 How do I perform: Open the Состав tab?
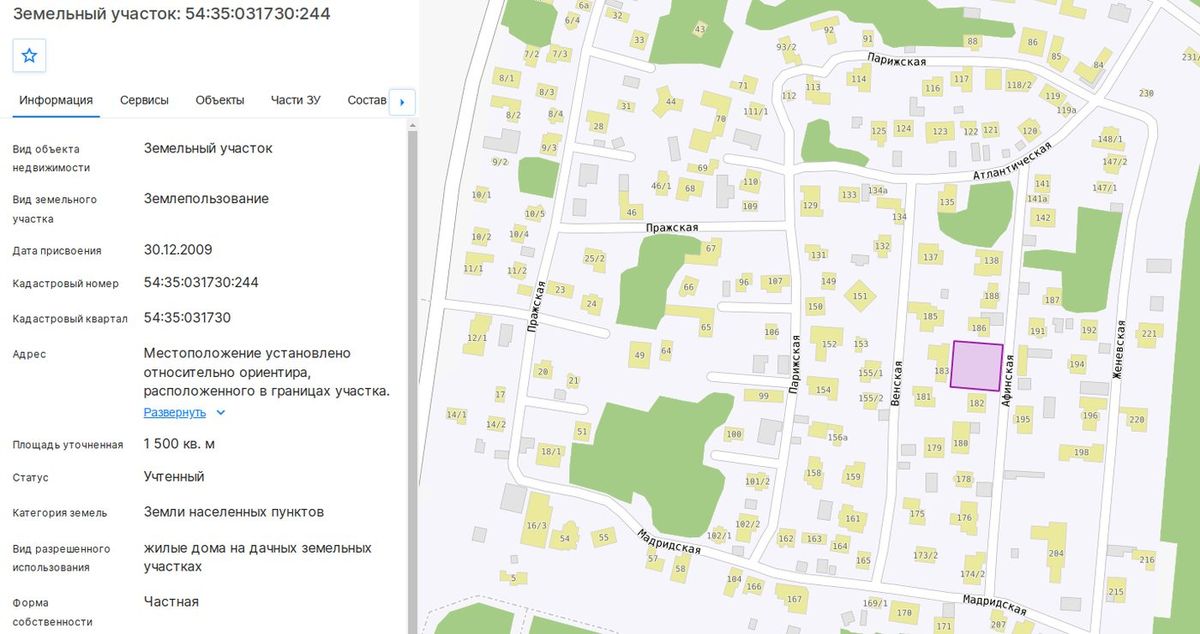tap(366, 100)
